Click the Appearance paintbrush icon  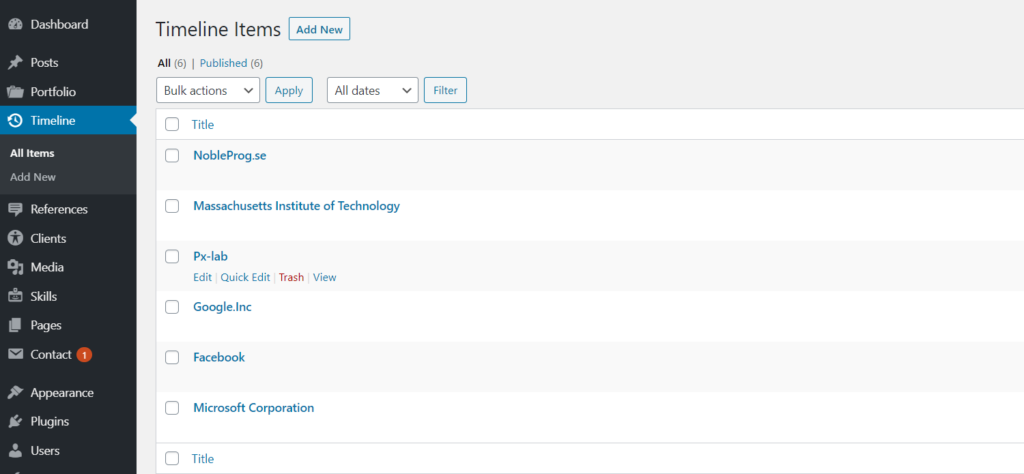point(15,393)
